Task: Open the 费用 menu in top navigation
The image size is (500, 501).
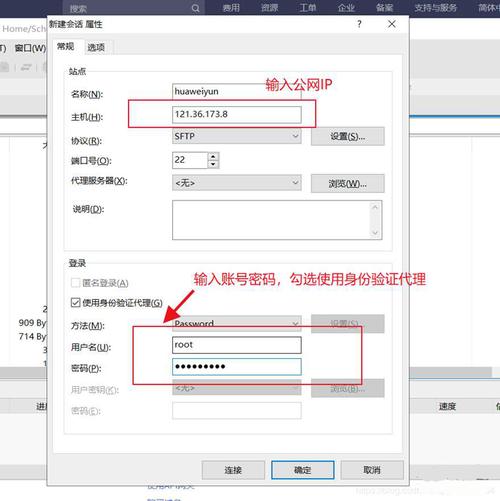Action: [x=231, y=8]
